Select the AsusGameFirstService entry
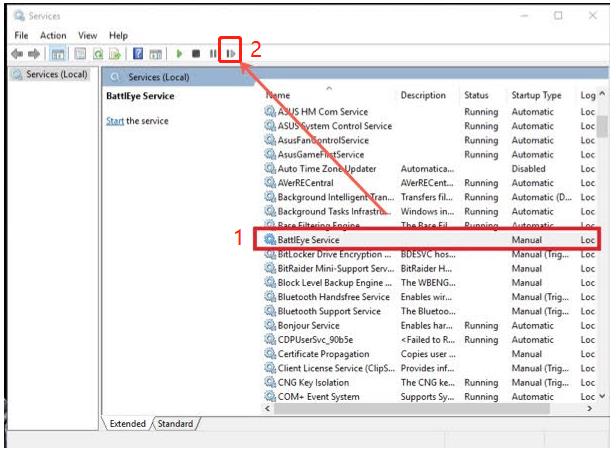The width and height of the screenshot is (616, 453). [x=429, y=154]
